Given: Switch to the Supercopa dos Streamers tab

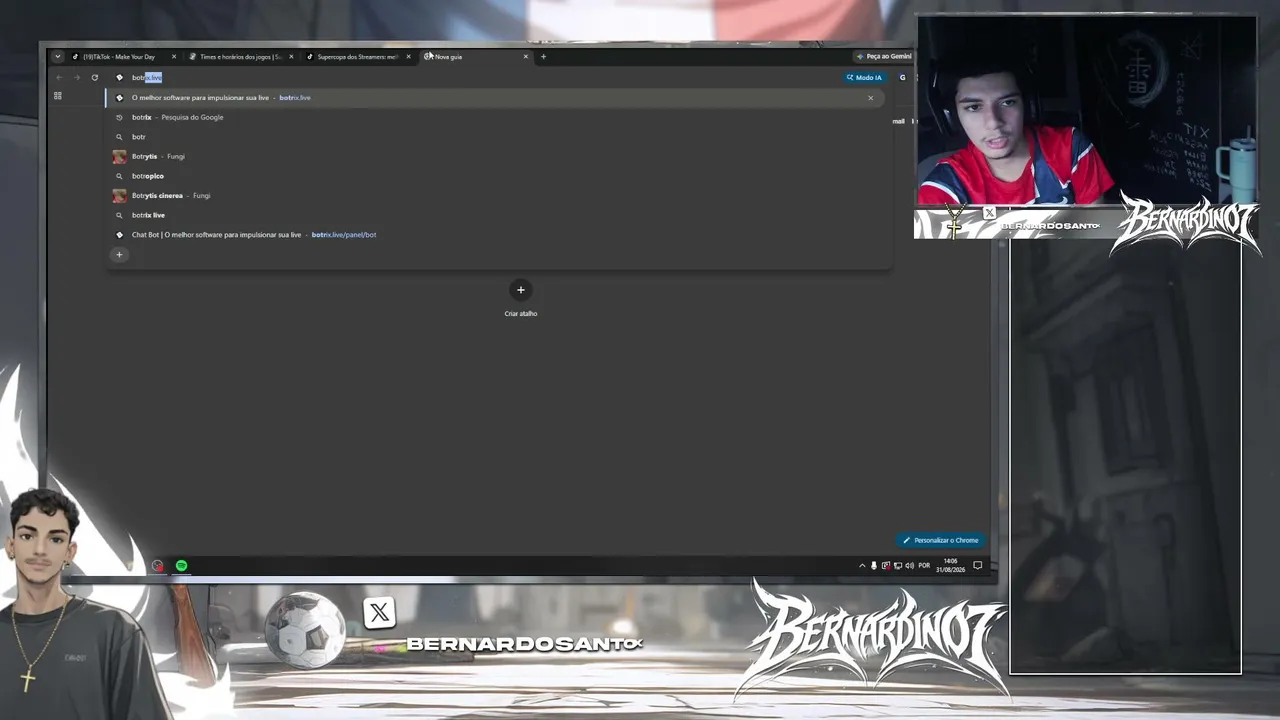Looking at the screenshot, I should coord(358,57).
